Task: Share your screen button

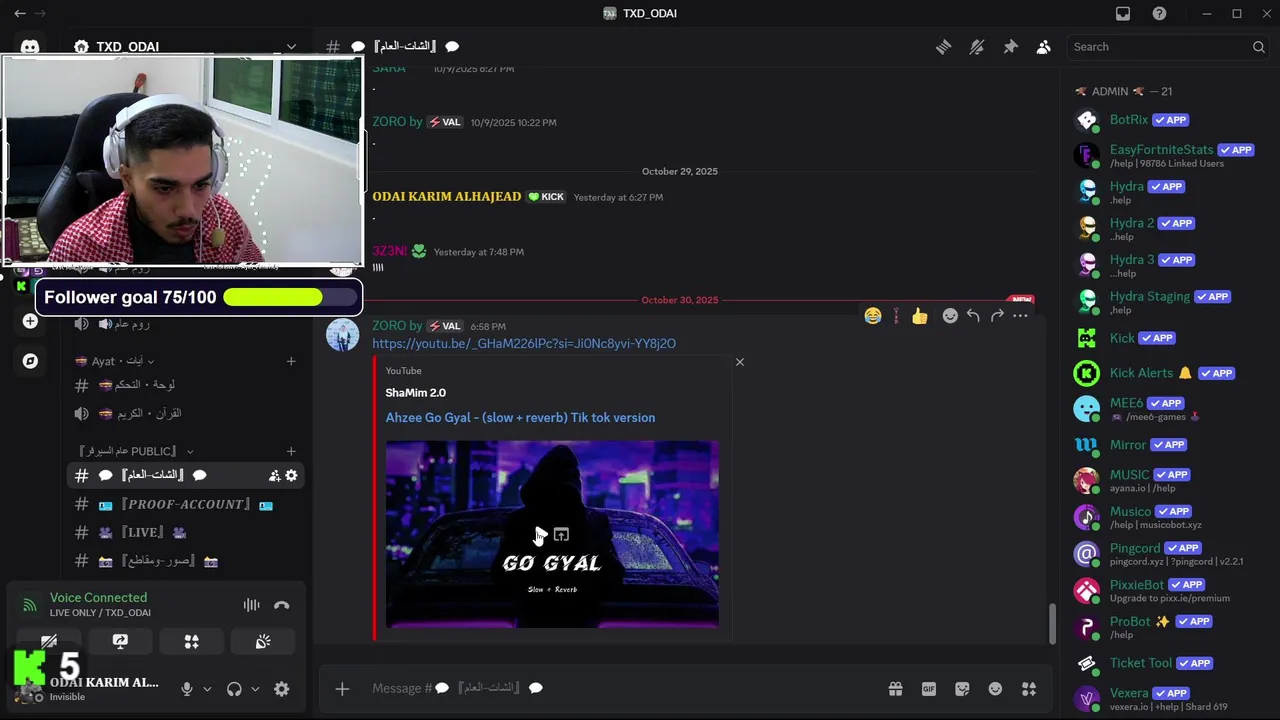Action: tap(120, 641)
